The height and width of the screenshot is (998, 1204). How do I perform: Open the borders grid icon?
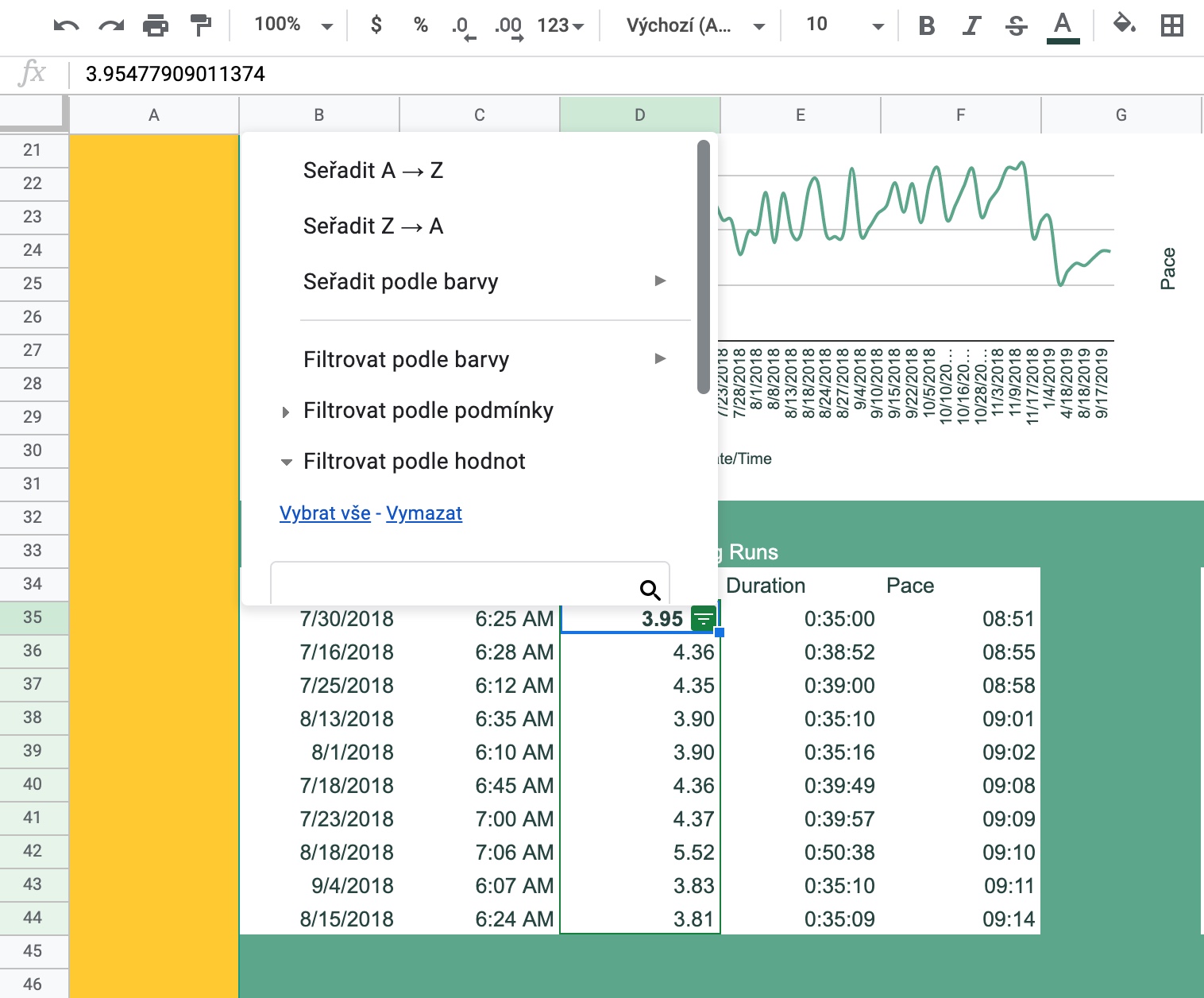[x=1171, y=25]
